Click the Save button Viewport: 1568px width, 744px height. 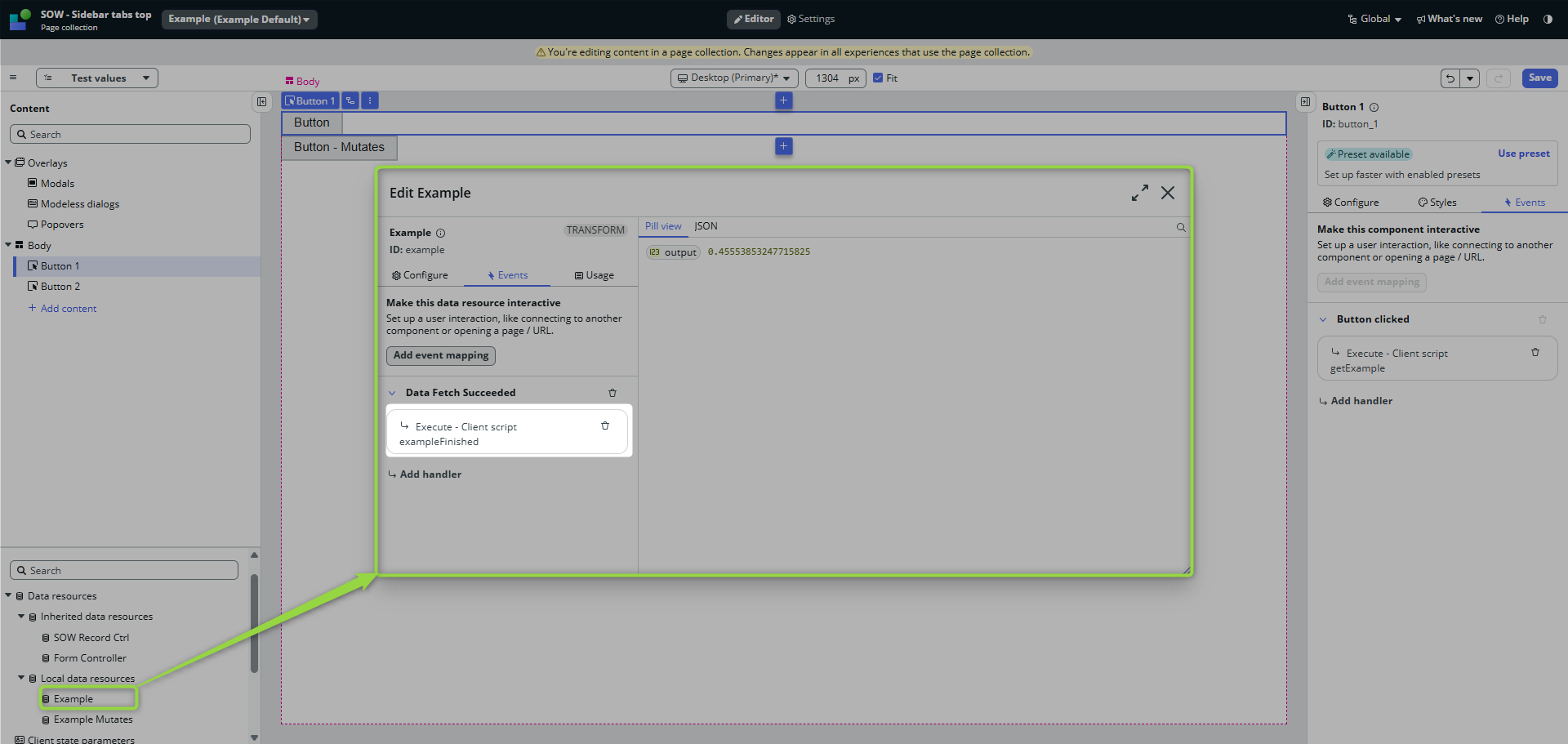(x=1539, y=78)
